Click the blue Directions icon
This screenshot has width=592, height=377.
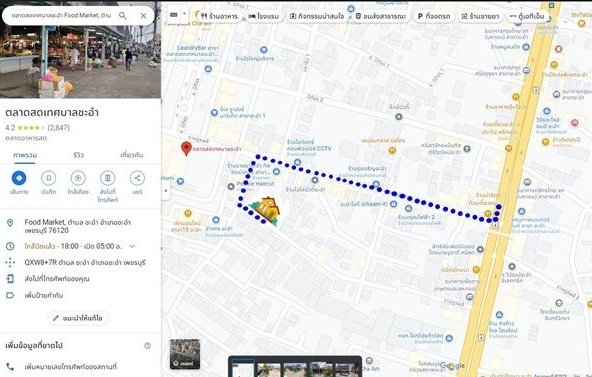tap(19, 178)
